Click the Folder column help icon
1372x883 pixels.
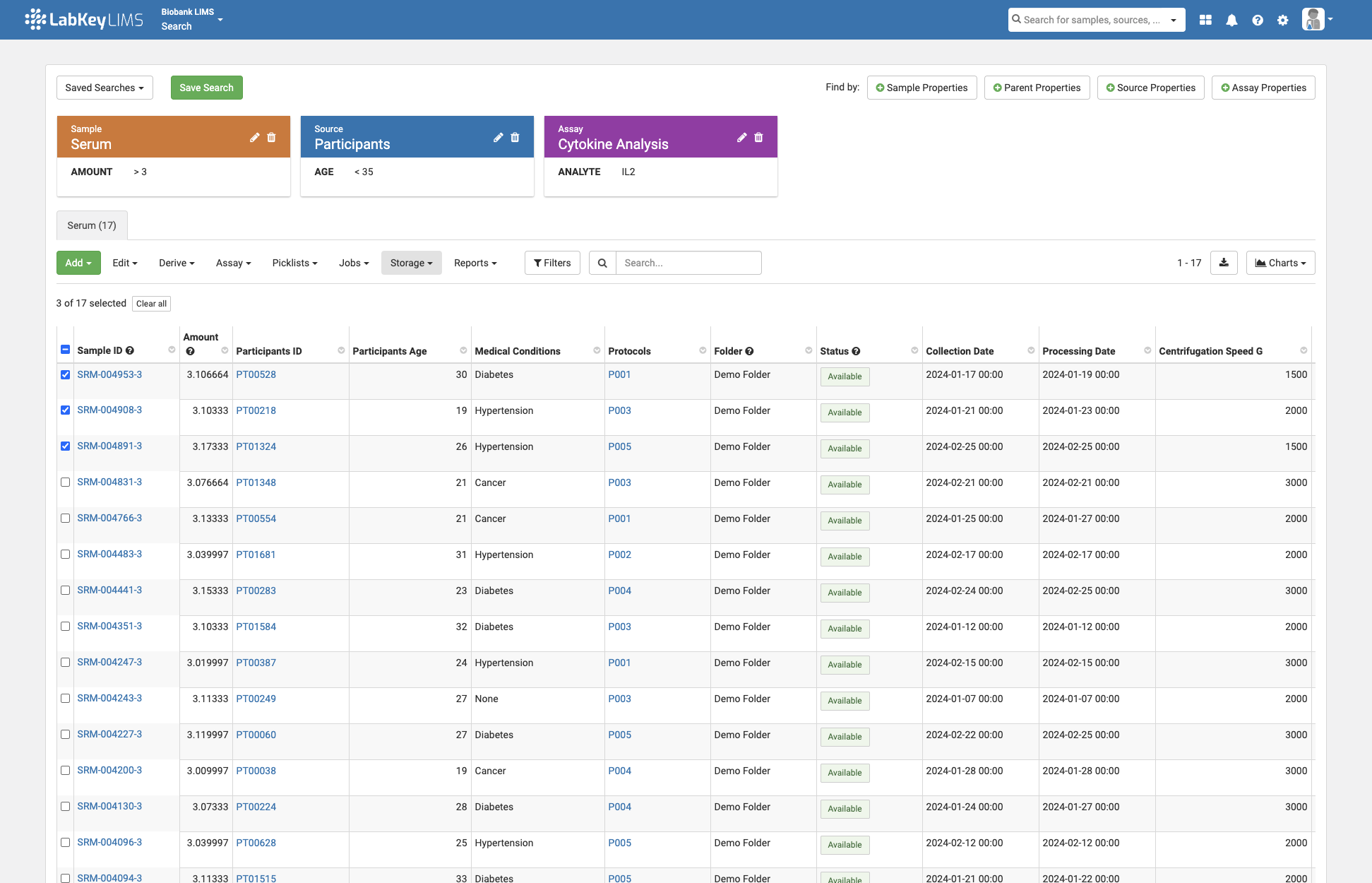pyautogui.click(x=749, y=351)
